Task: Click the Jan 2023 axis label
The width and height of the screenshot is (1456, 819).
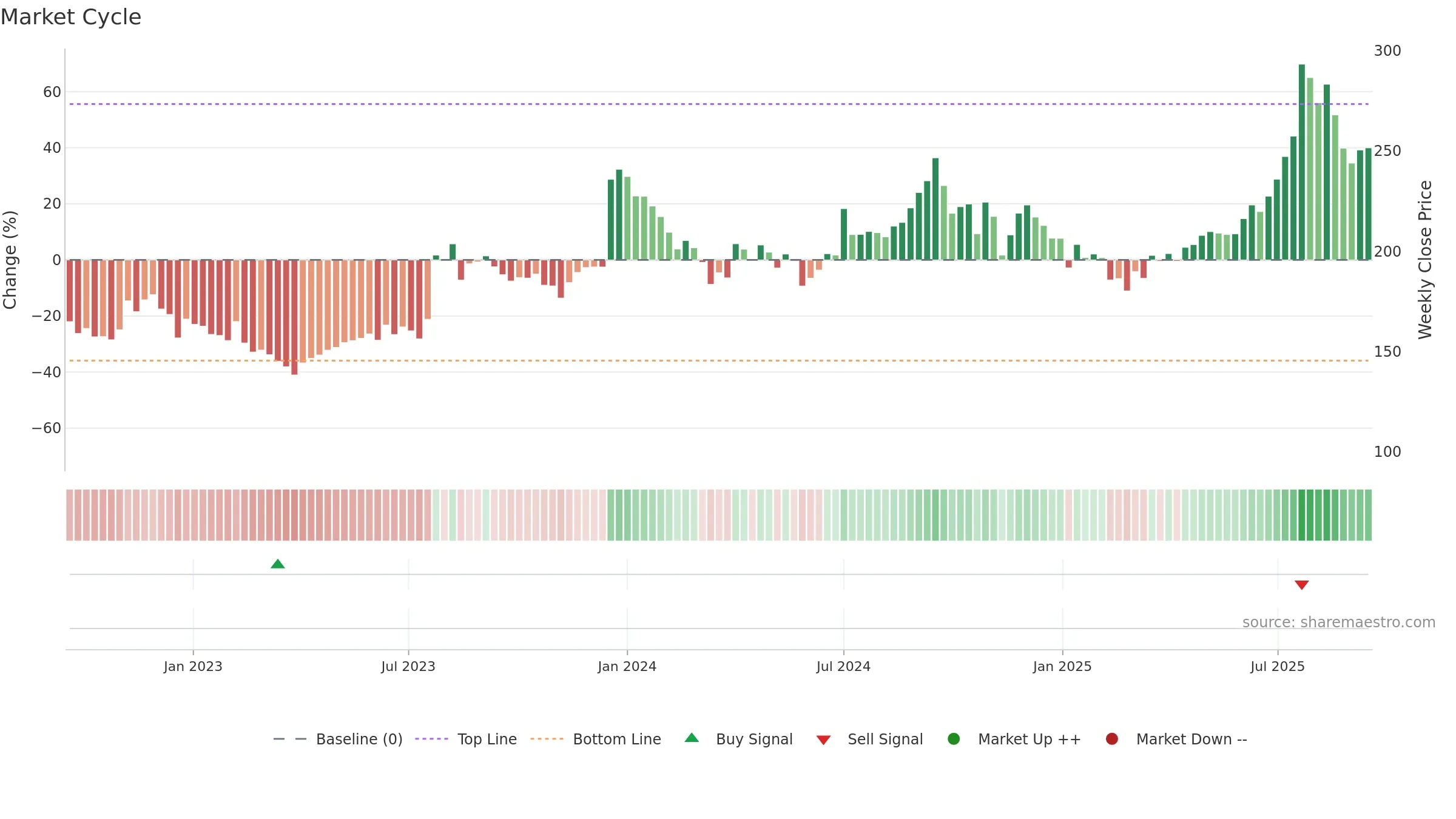Action: (193, 667)
